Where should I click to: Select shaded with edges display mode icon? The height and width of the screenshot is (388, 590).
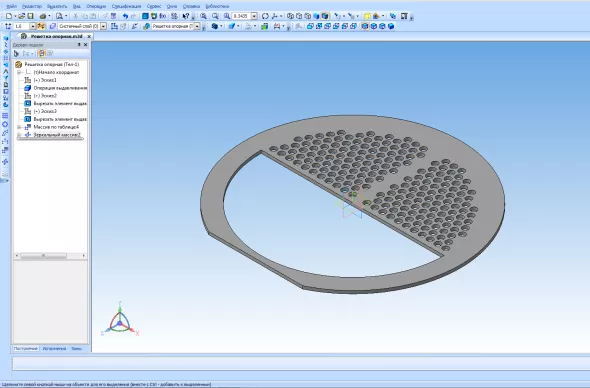tap(325, 16)
